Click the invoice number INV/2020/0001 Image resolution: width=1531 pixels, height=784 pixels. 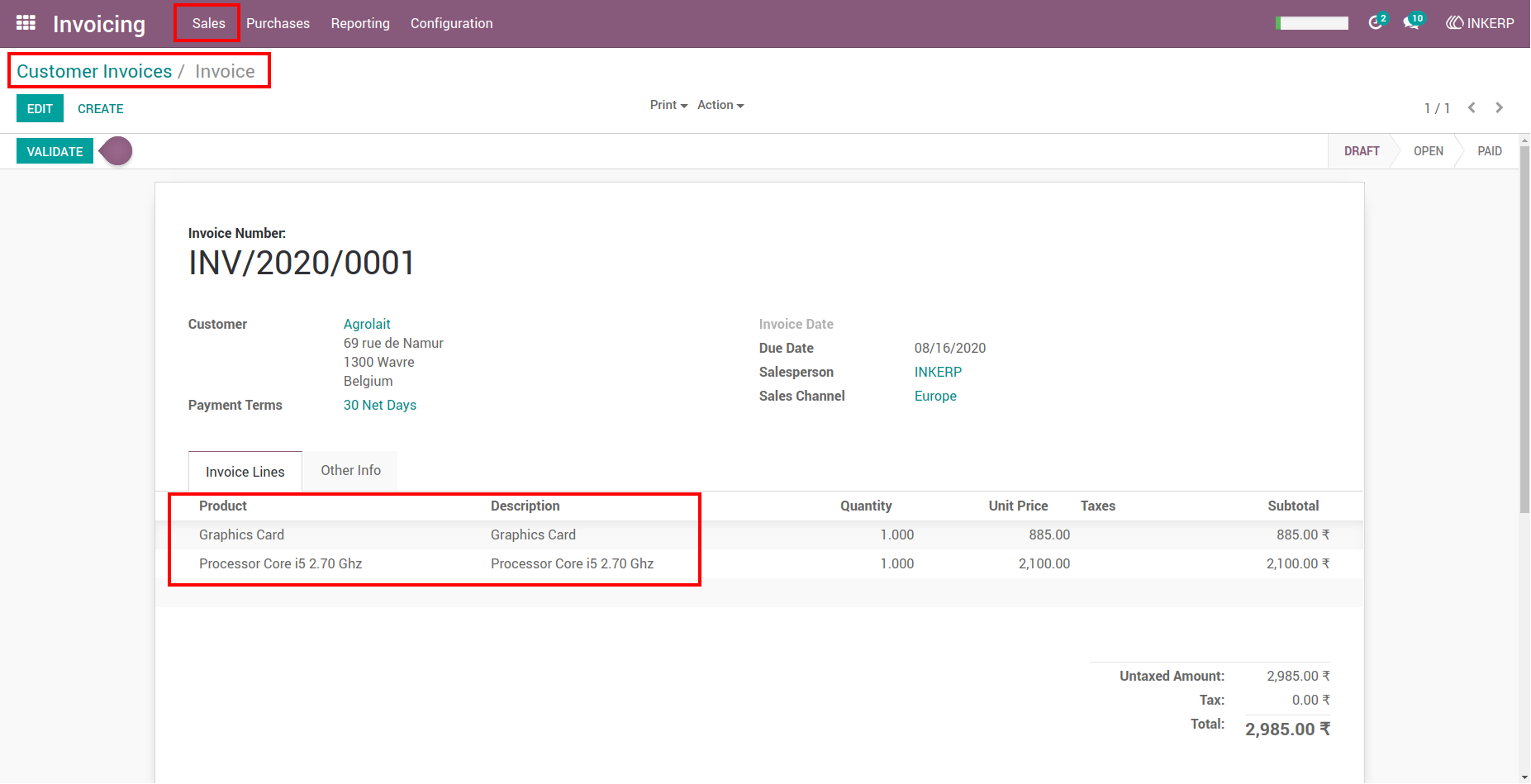pos(302,263)
